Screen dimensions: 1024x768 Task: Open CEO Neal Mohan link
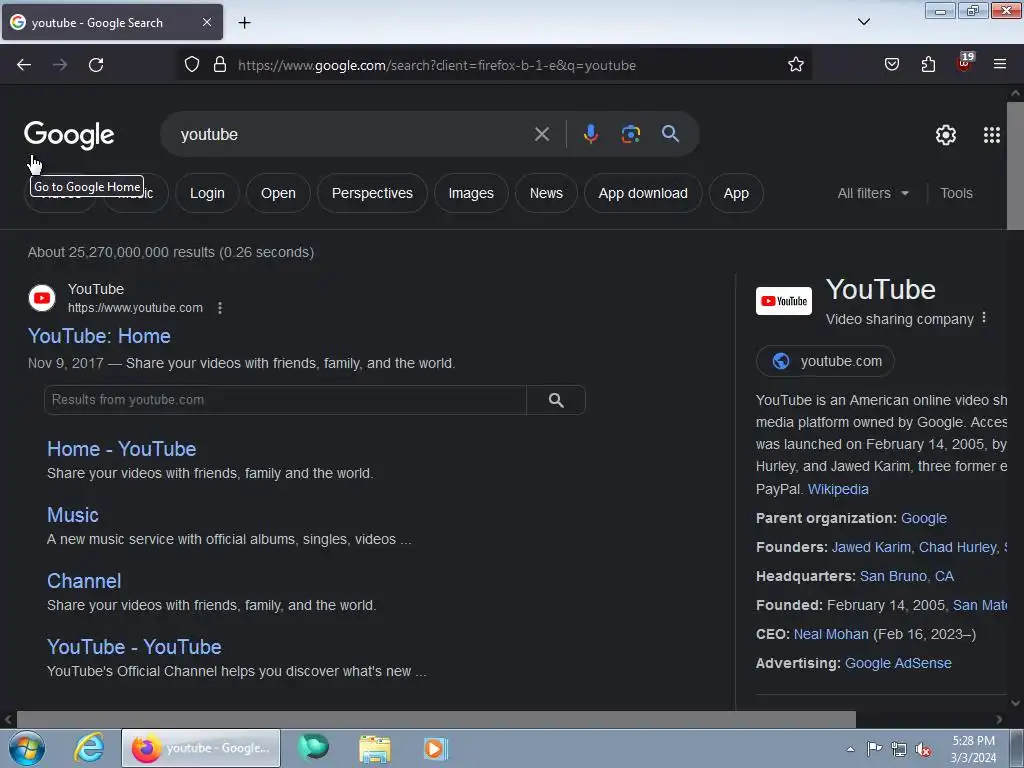click(x=831, y=634)
